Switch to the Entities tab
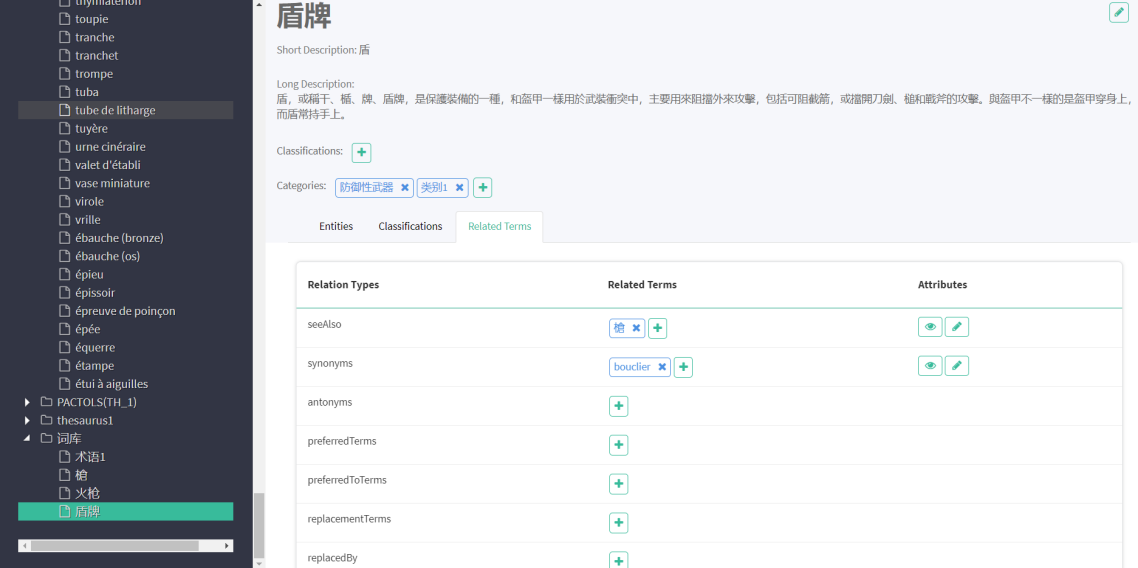 [336, 227]
